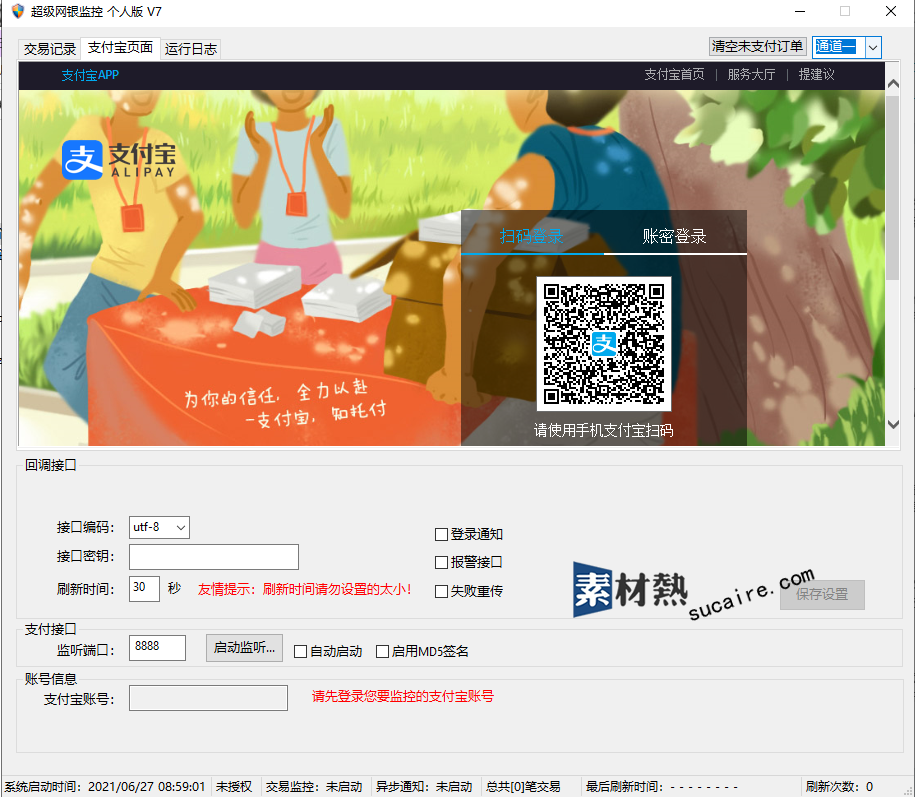Click the 刷新时间 seconds field
The width and height of the screenshot is (915, 797).
pos(144,588)
